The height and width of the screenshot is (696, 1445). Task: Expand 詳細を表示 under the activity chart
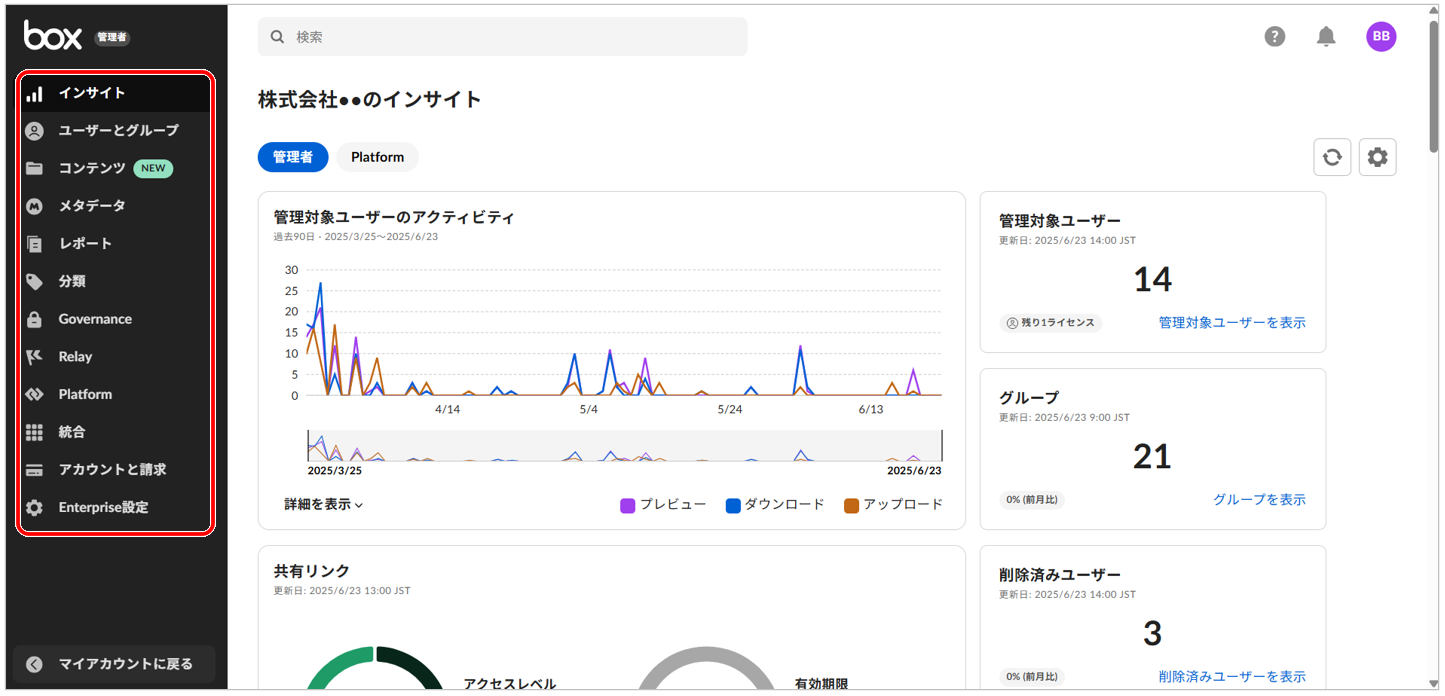pos(323,505)
